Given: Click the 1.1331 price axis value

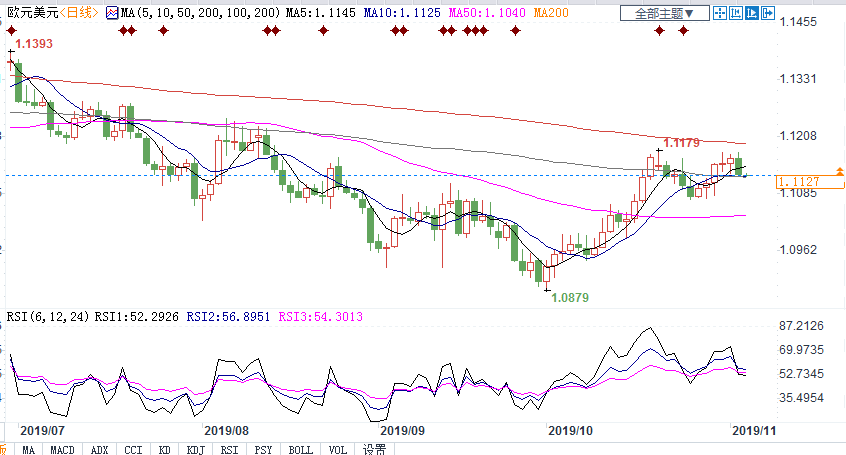Looking at the screenshot, I should pos(799,79).
